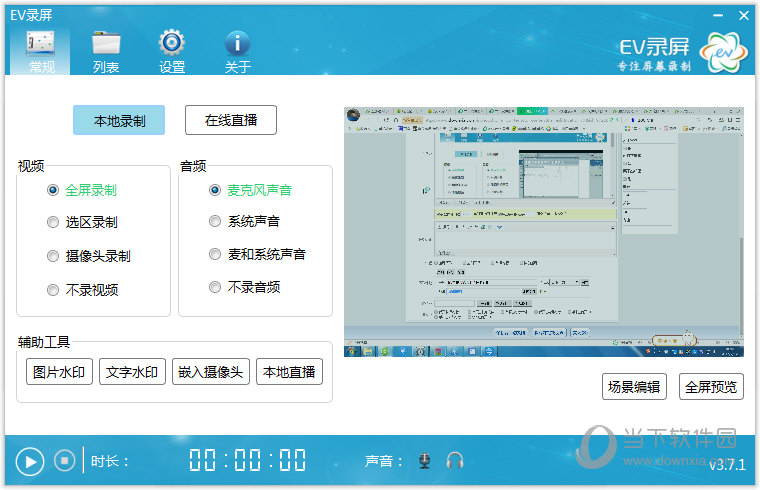Viewport: 760px width, 490px height.
Task: Select 摄像头录制 video option
Action: (x=89, y=256)
